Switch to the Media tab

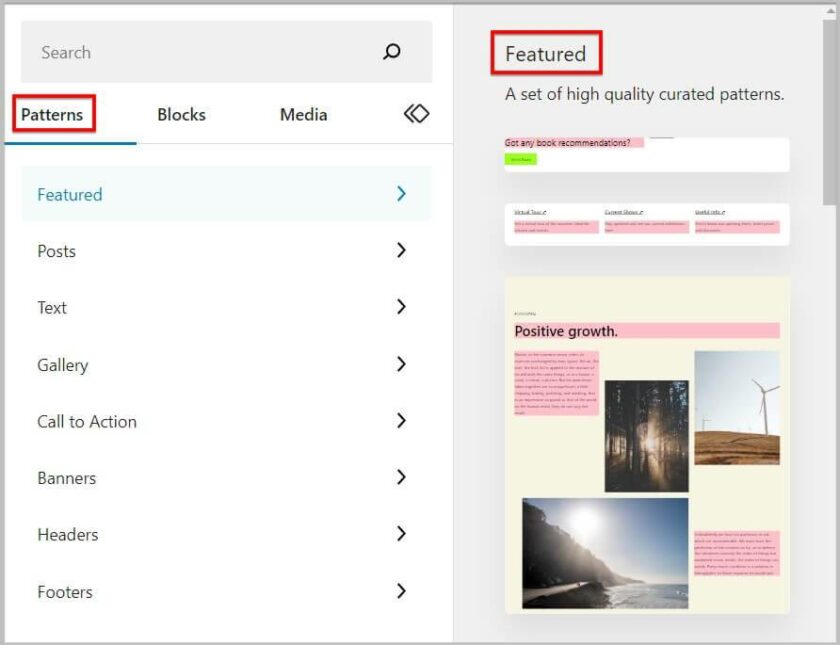point(302,114)
